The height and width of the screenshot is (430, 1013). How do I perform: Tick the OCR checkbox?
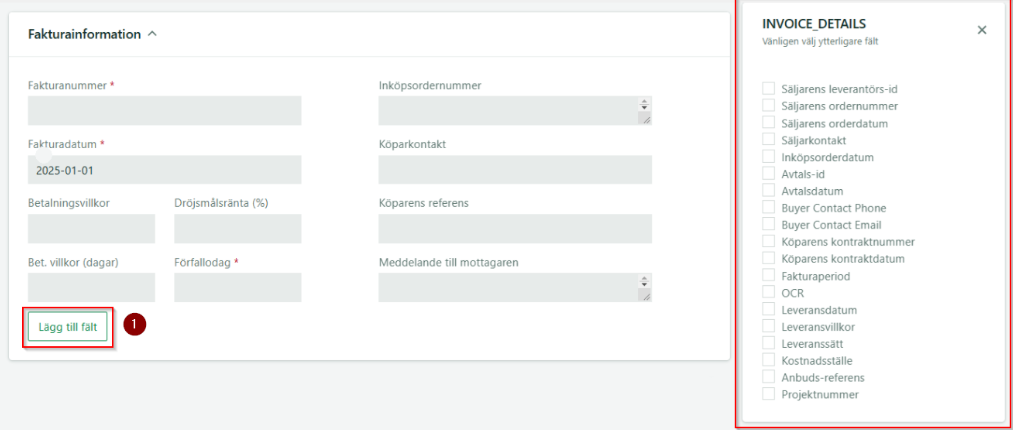click(x=769, y=292)
